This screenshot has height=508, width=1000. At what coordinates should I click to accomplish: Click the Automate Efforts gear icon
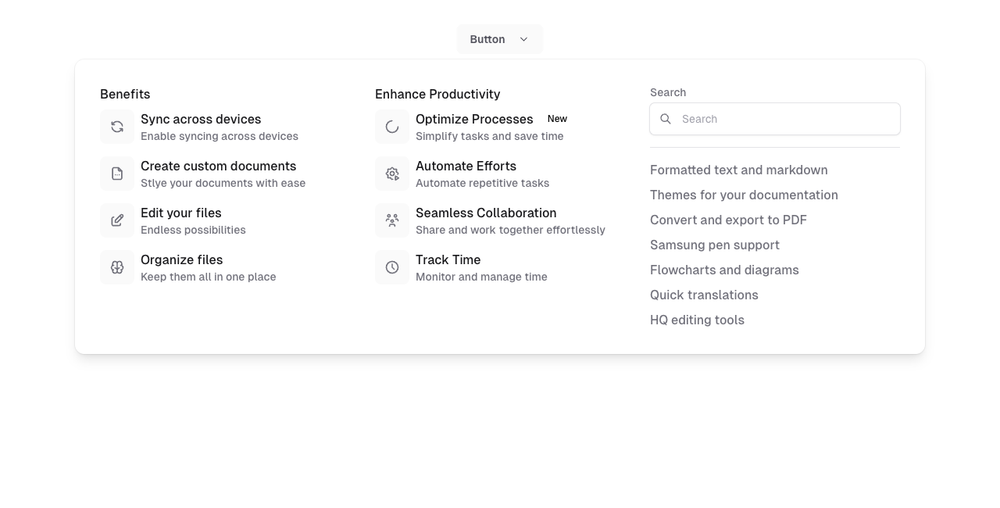(392, 174)
